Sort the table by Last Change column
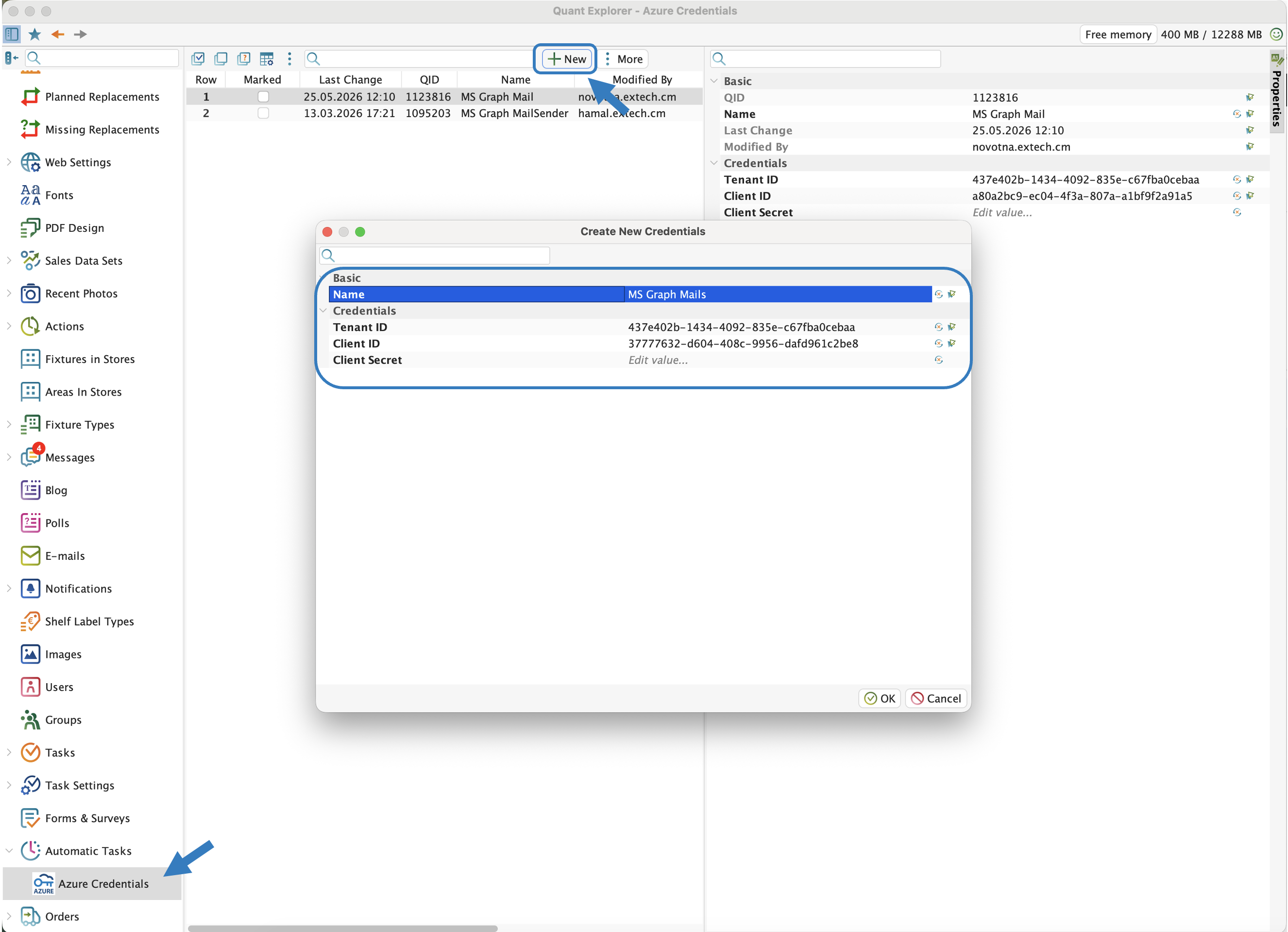 pyautogui.click(x=350, y=80)
